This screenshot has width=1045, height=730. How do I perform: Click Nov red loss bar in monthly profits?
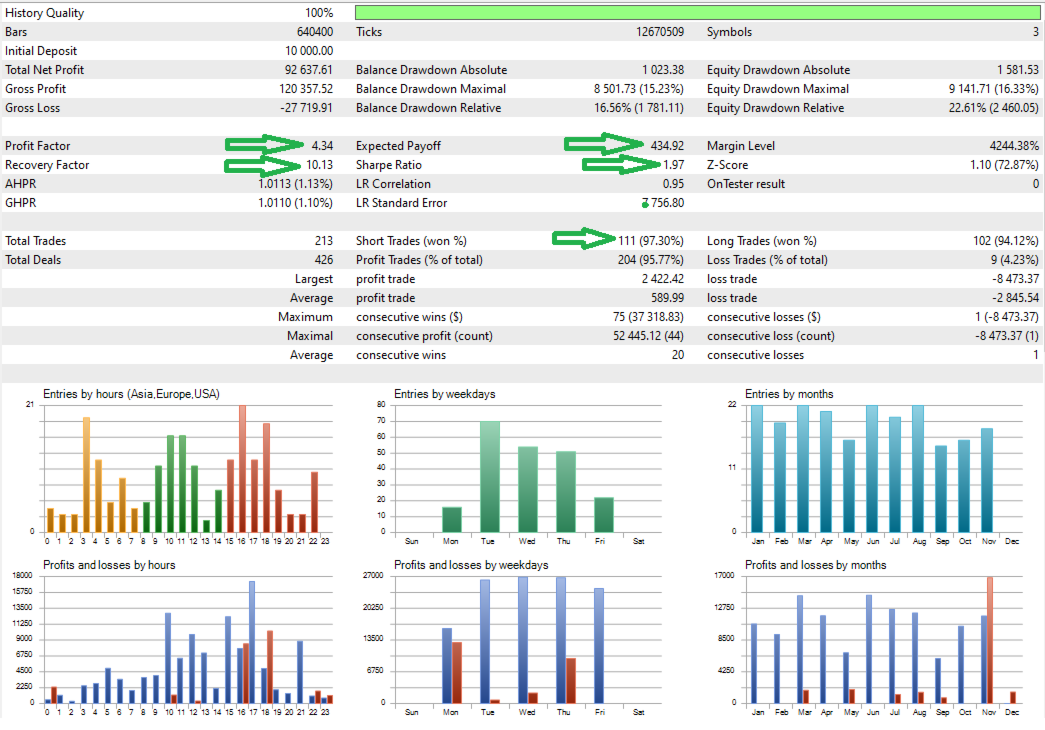tap(990, 640)
